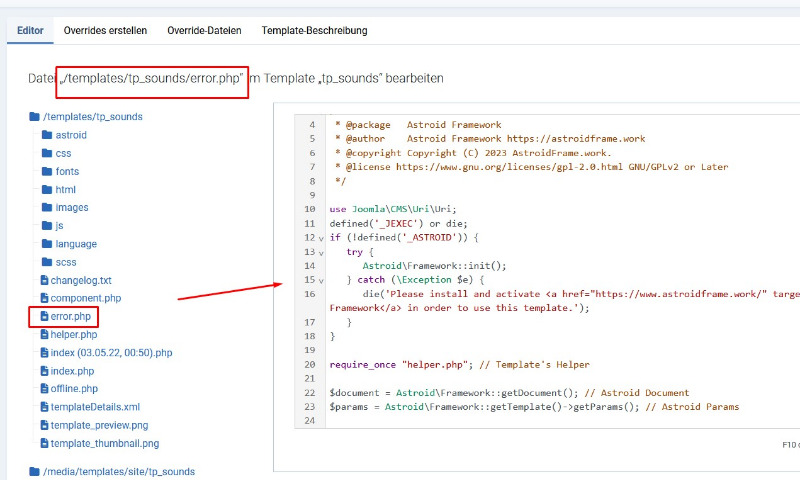
Task: Collapse the catch block fold at line 15
Action: coord(321,281)
